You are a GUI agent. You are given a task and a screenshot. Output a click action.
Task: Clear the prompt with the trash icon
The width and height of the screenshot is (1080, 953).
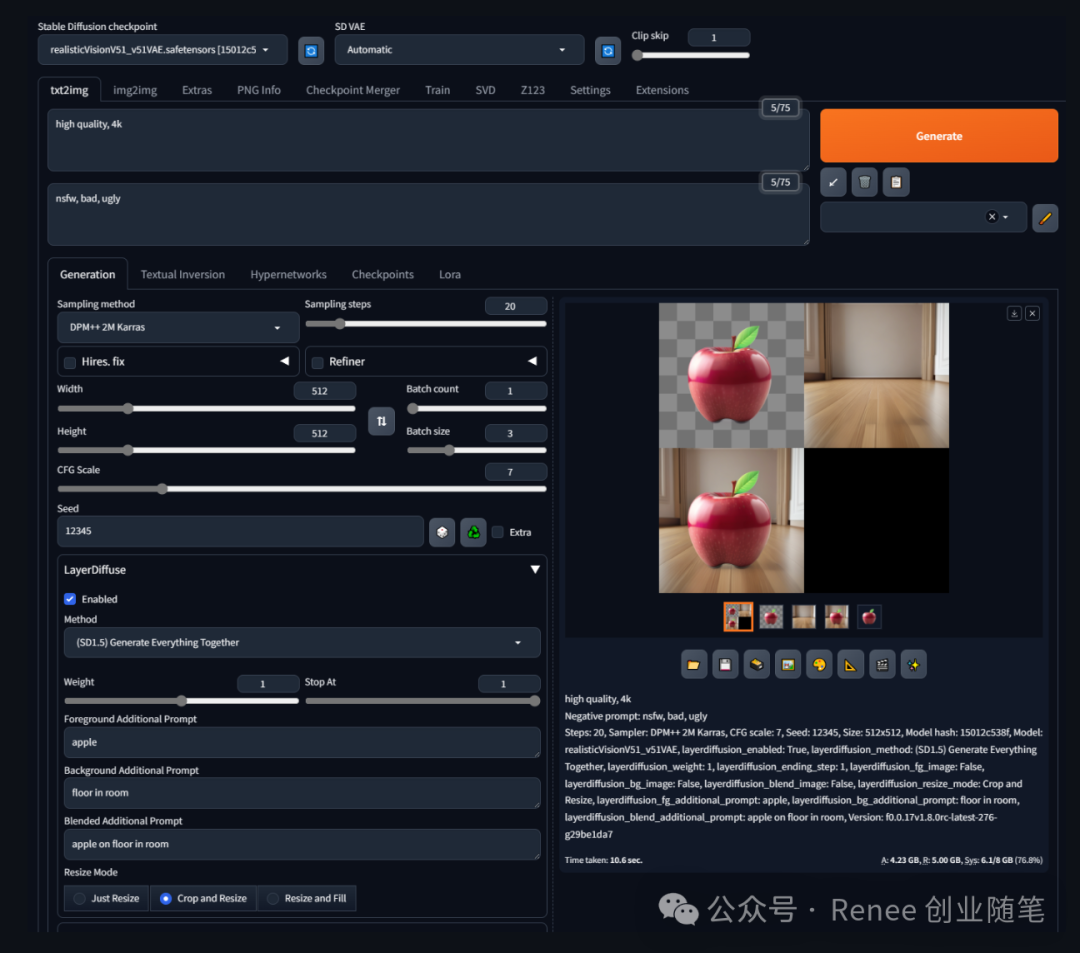865,182
